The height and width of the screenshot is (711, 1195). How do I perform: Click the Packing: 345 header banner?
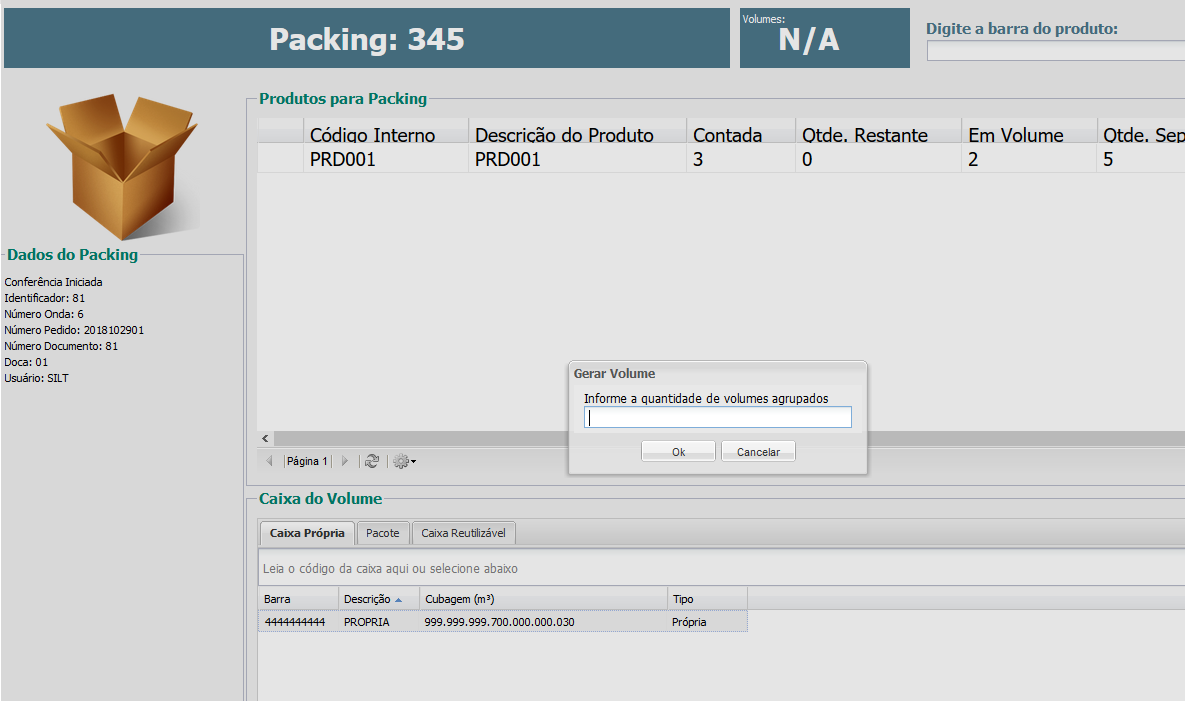tap(367, 38)
